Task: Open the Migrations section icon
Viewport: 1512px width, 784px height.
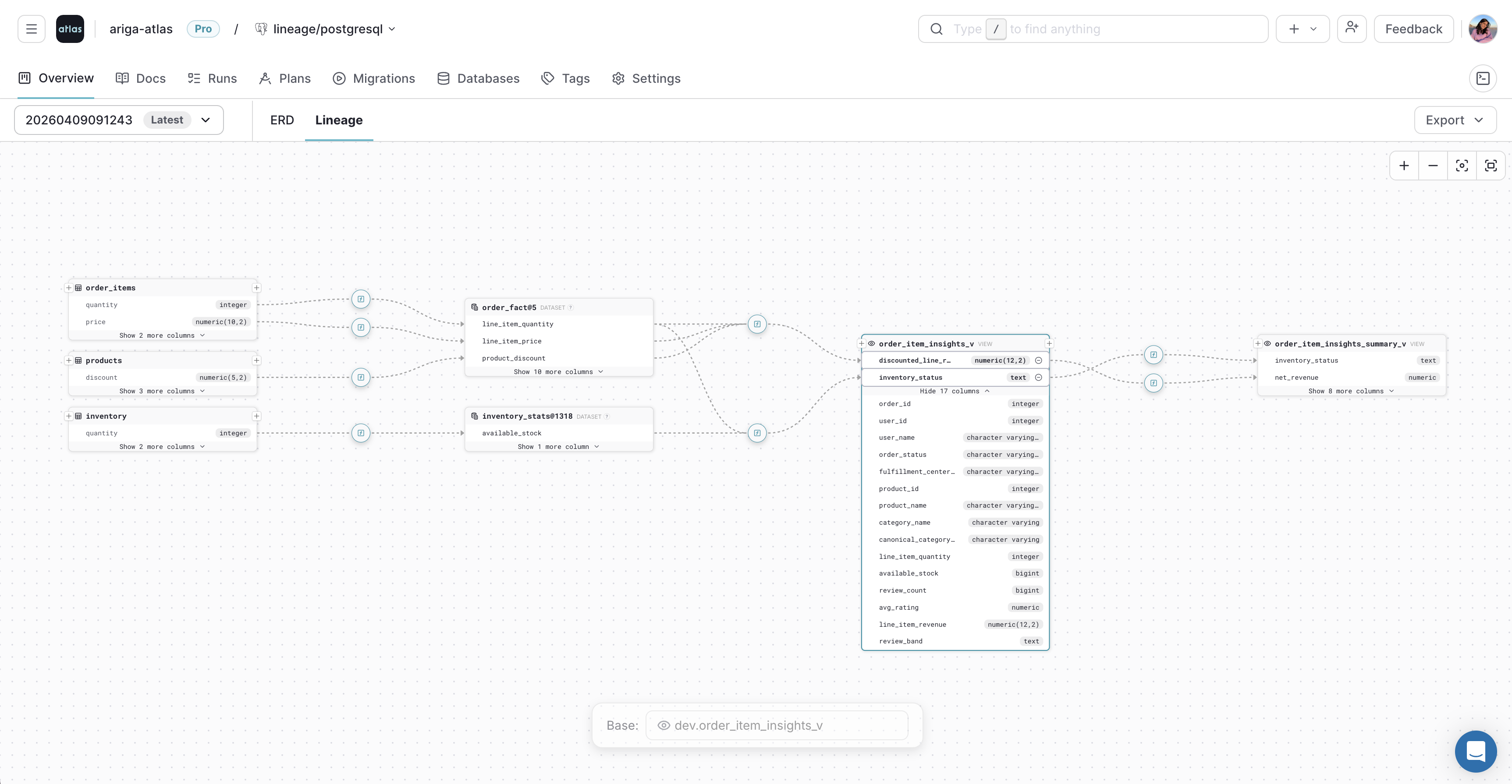Action: click(339, 78)
